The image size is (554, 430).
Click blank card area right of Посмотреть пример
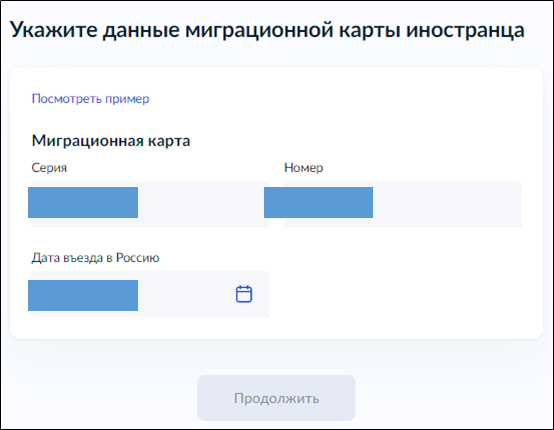(343, 99)
